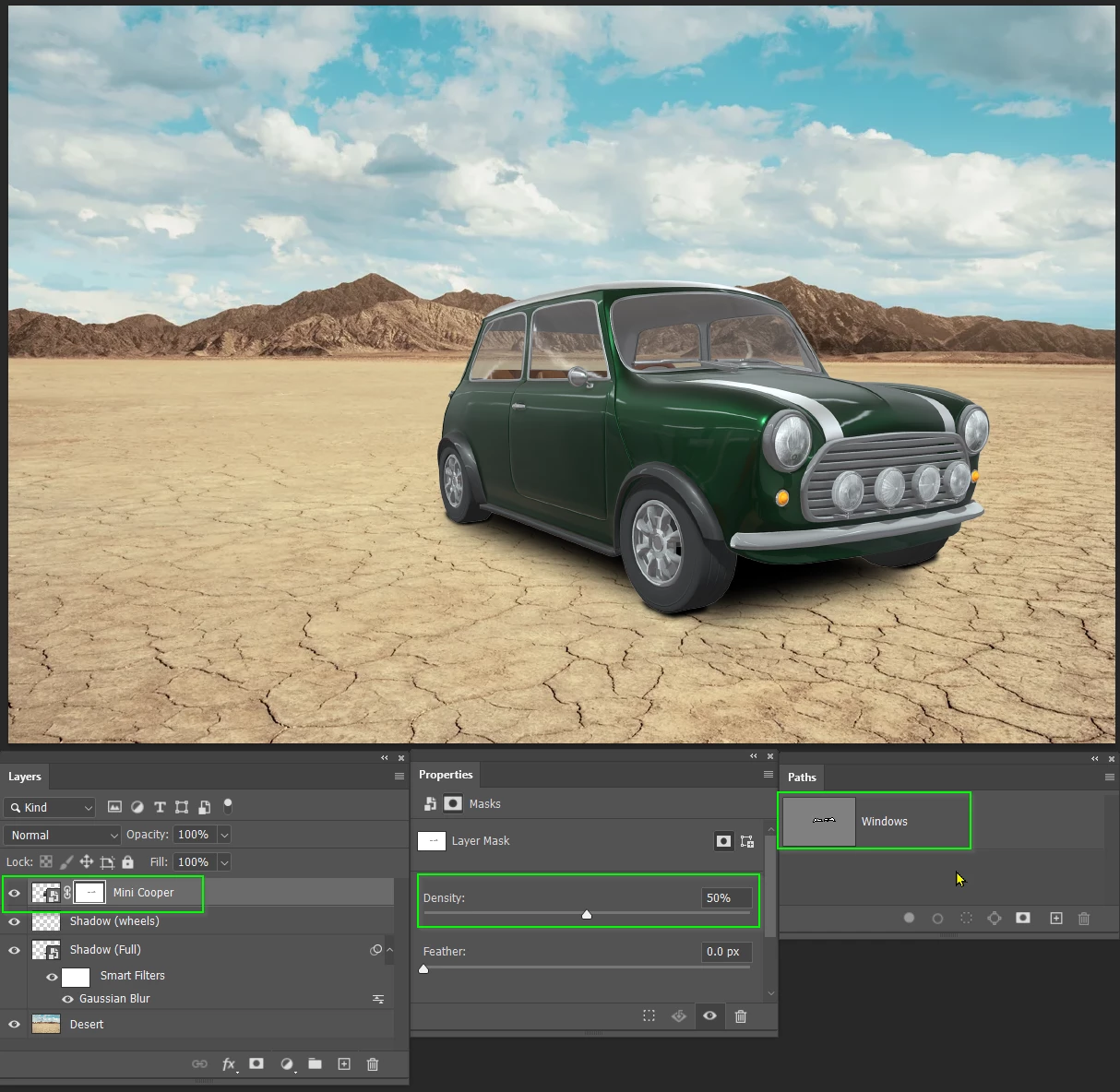This screenshot has width=1120, height=1092.
Task: Delete the mask in Properties panel
Action: click(x=740, y=1016)
